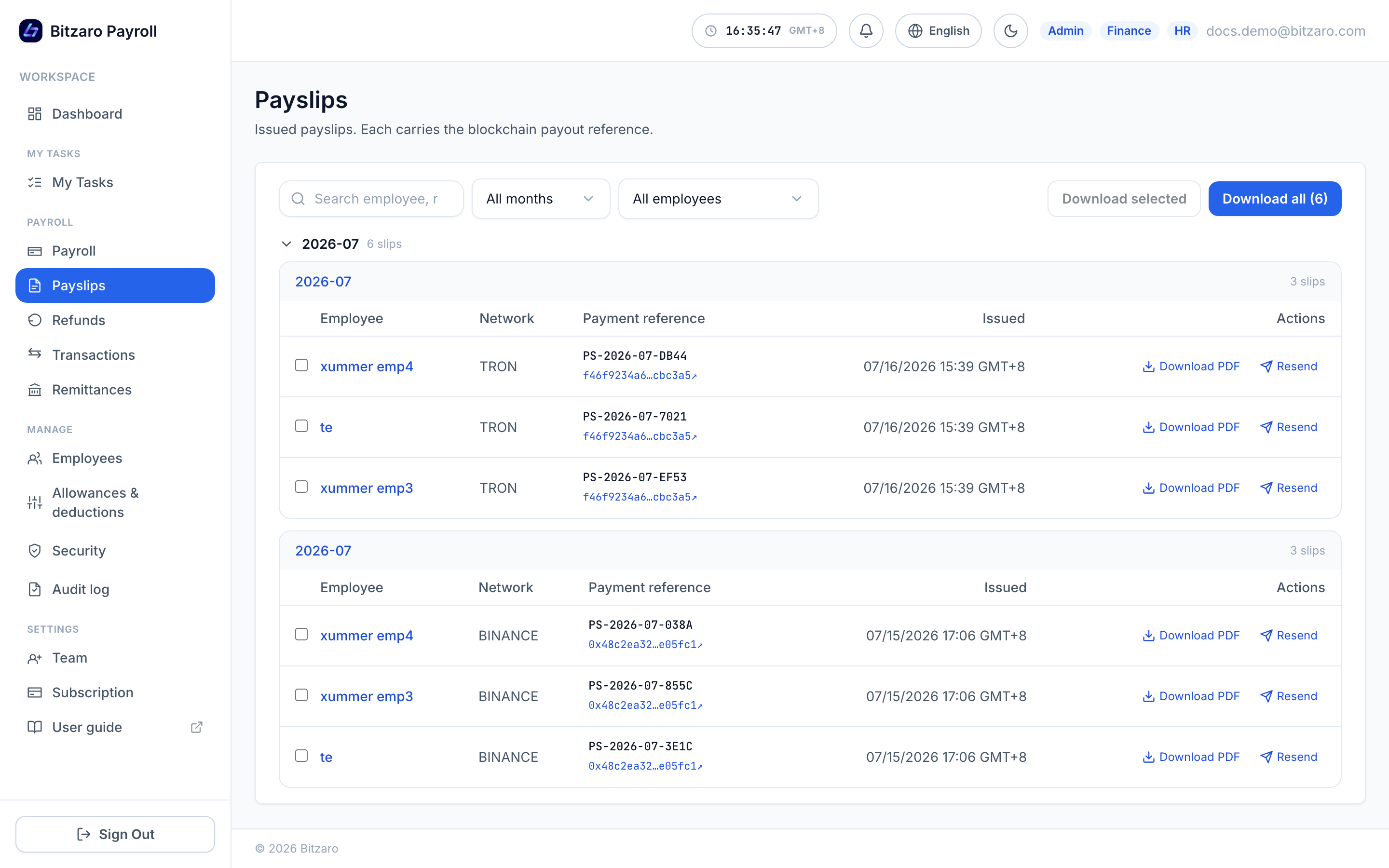Click the search magnifier icon

[298, 199]
